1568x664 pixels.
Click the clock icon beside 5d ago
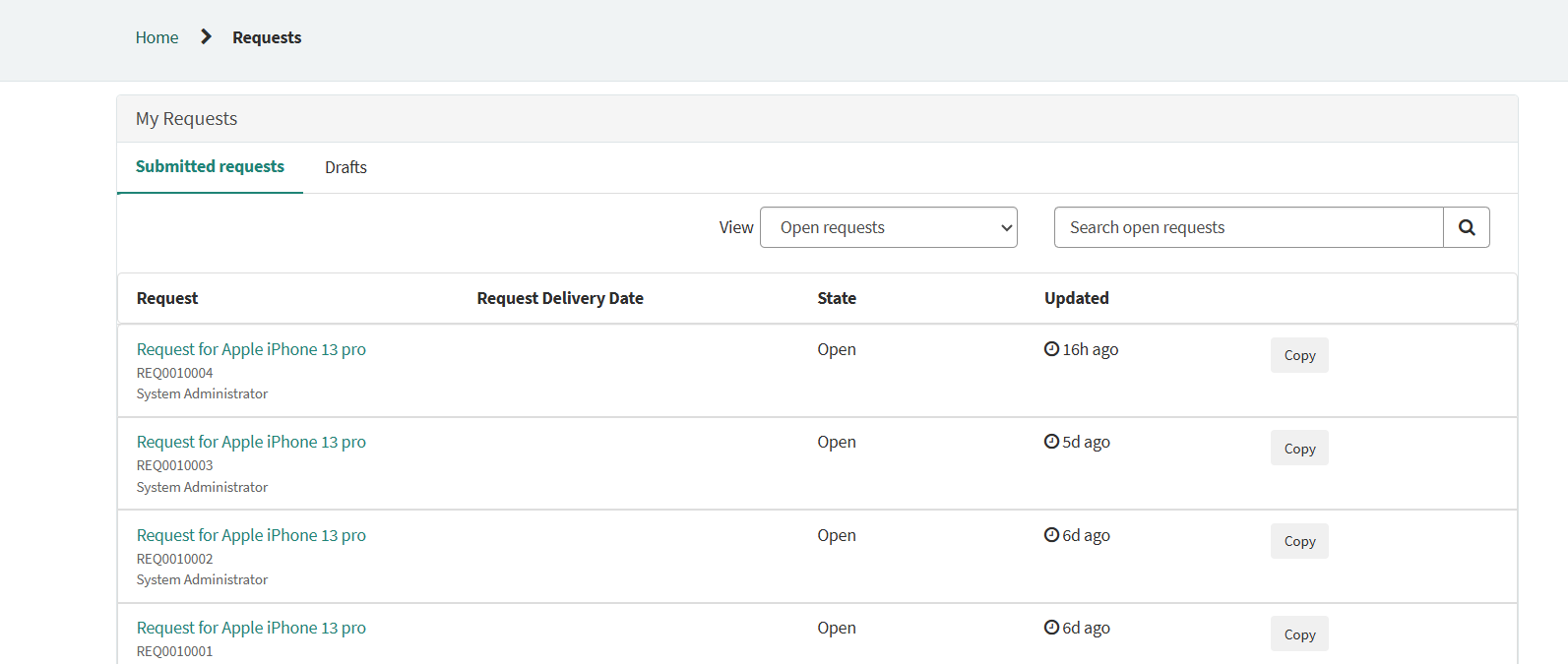pos(1051,442)
